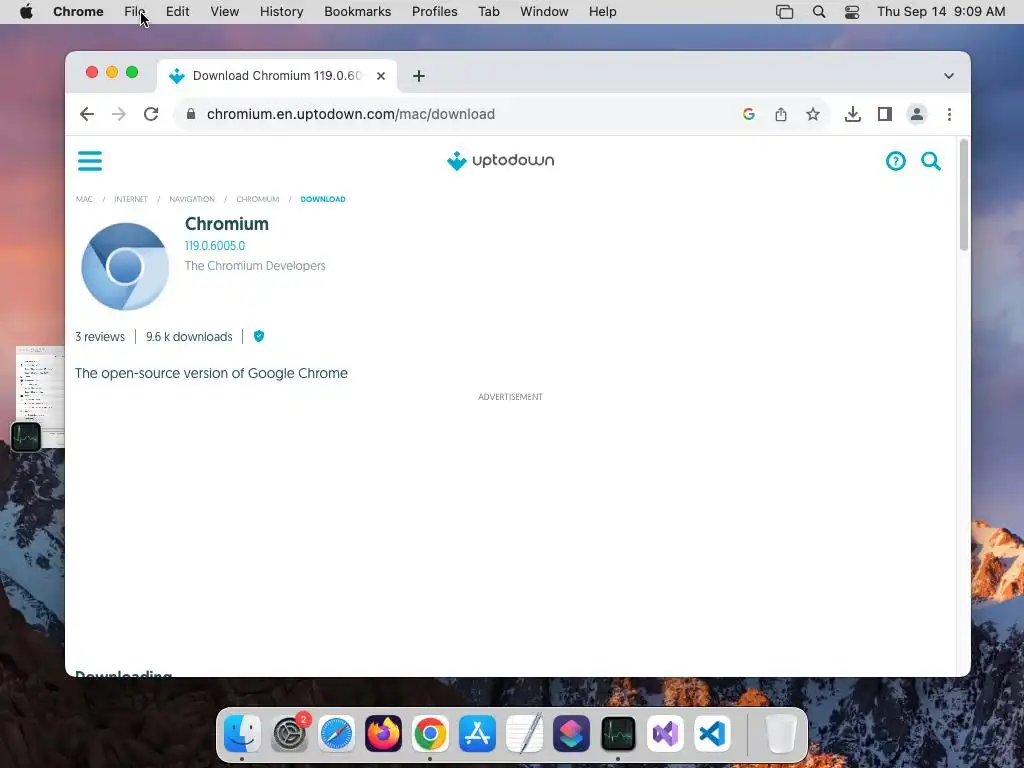The height and width of the screenshot is (768, 1024).
Task: Open the Tab menu
Action: [488, 12]
